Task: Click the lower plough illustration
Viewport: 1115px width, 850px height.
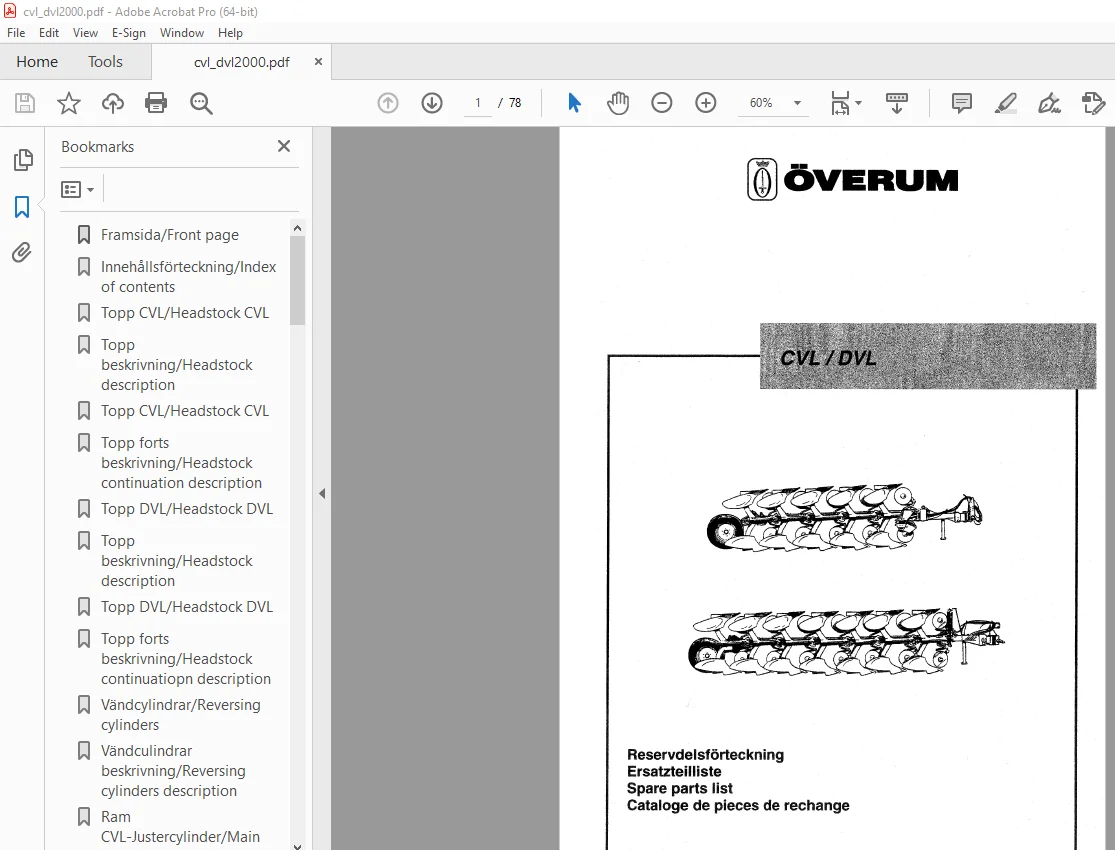Action: pos(846,642)
